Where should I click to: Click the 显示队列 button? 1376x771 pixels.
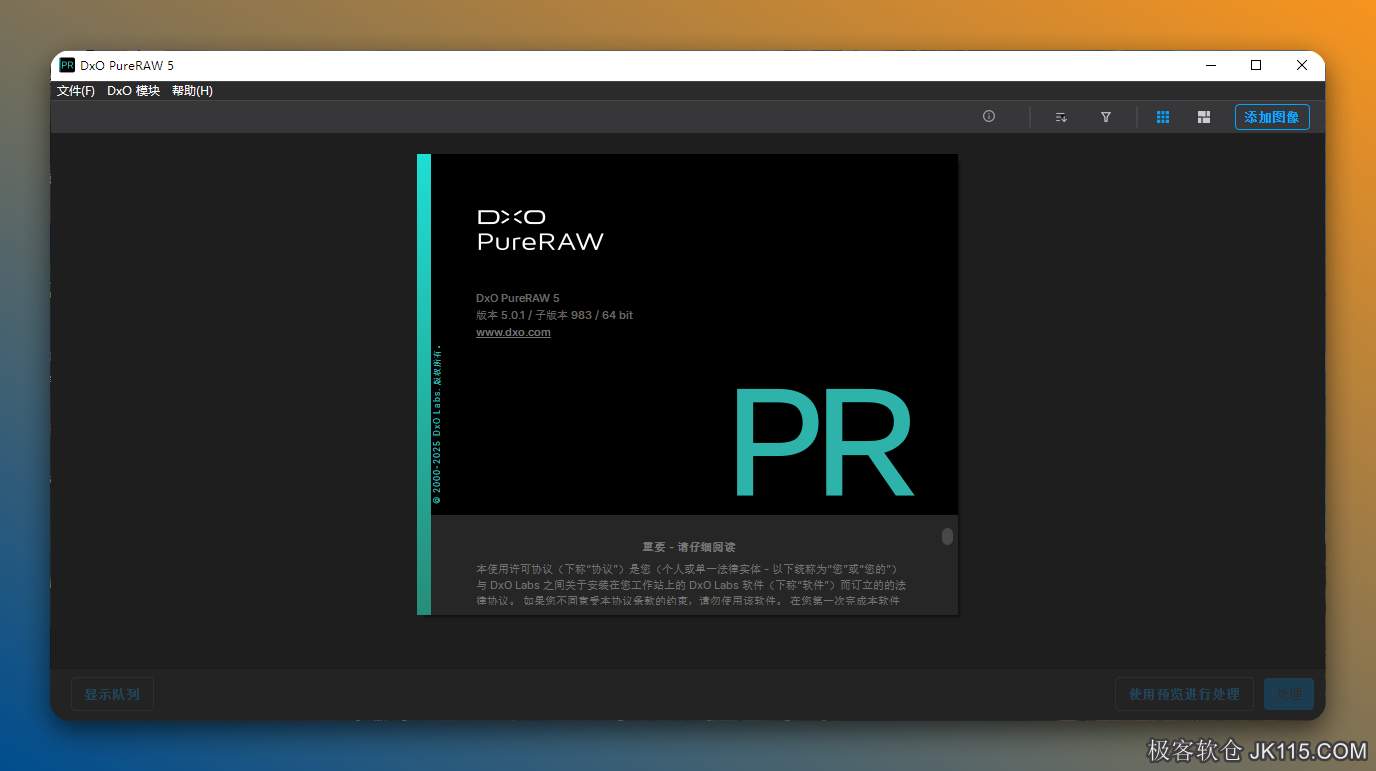pyautogui.click(x=112, y=694)
